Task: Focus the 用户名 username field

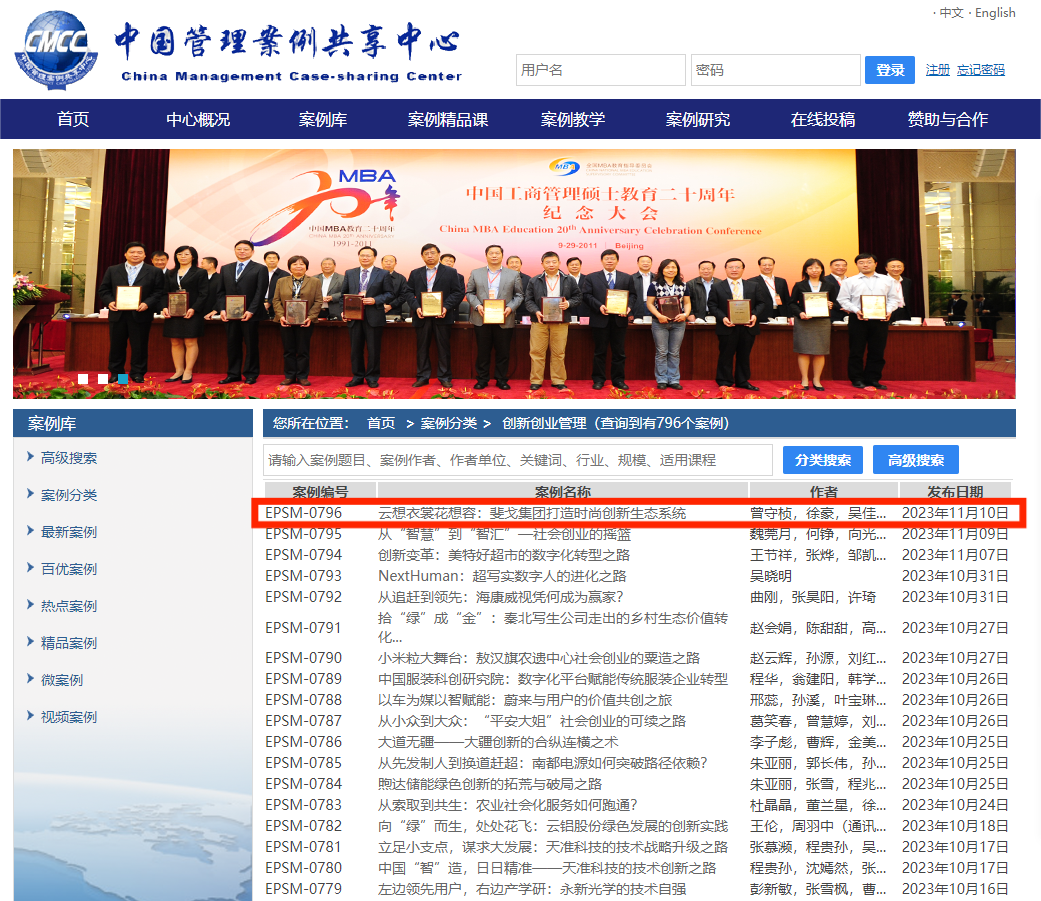Action: pos(601,70)
